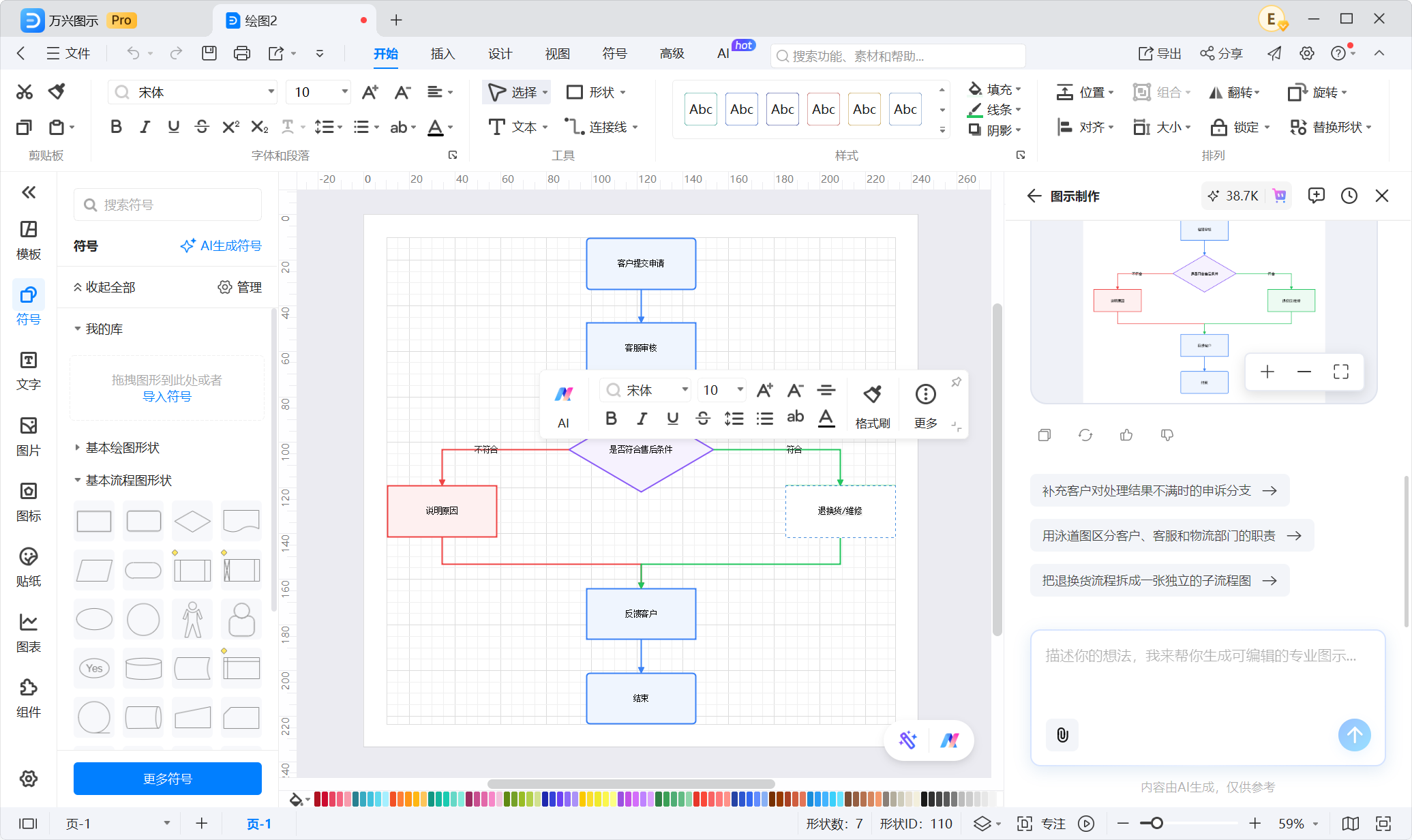Click the 更多符号 button
The image size is (1412, 840).
pos(168,779)
